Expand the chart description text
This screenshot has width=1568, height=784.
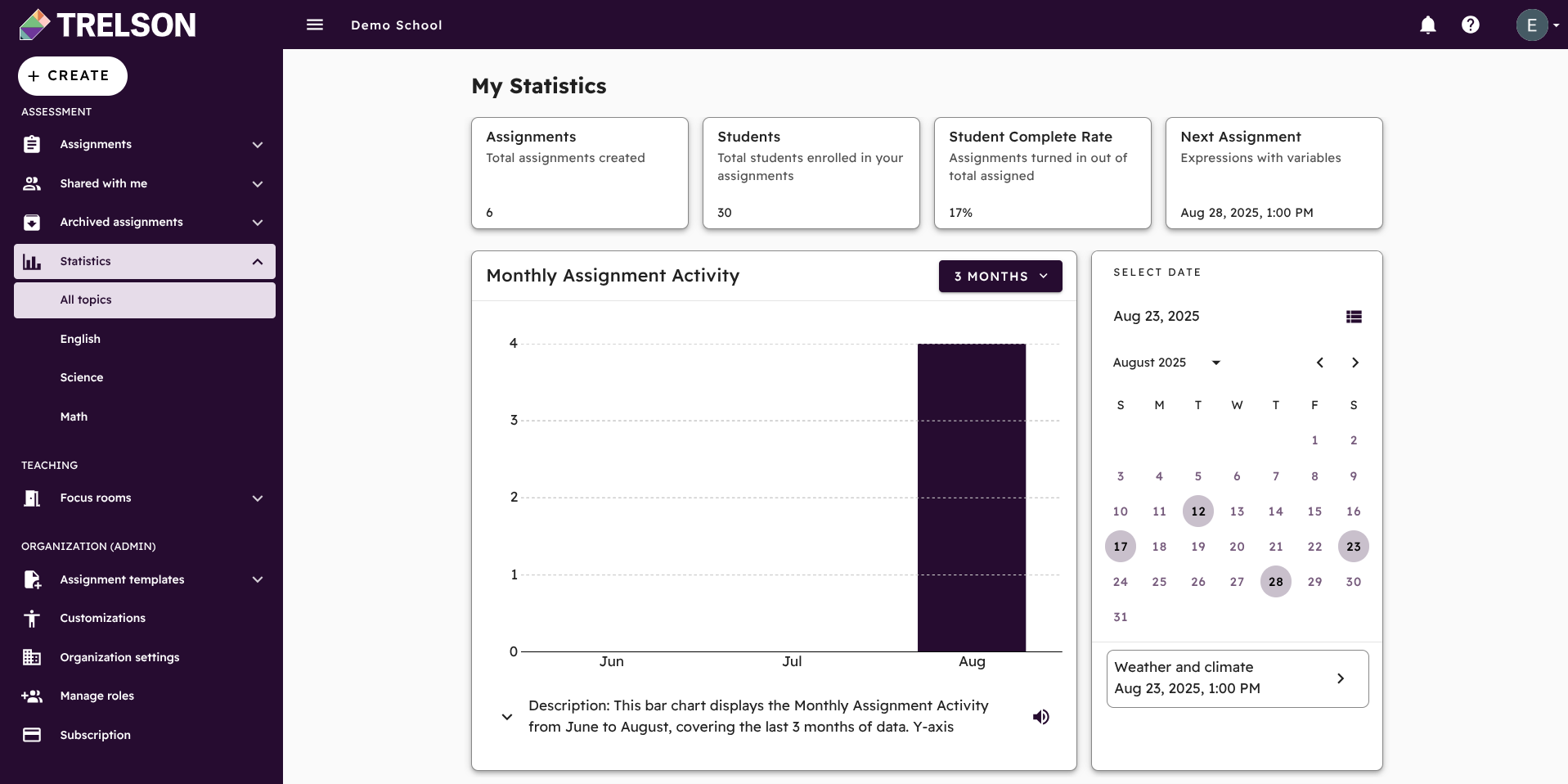(507, 716)
